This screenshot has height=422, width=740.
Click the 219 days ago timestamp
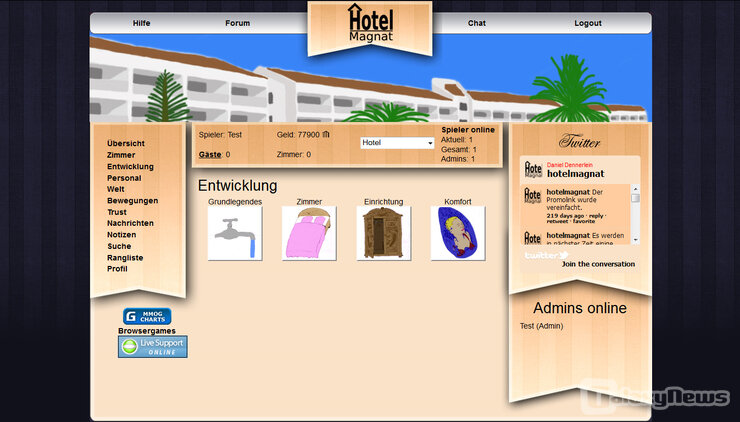tap(565, 216)
